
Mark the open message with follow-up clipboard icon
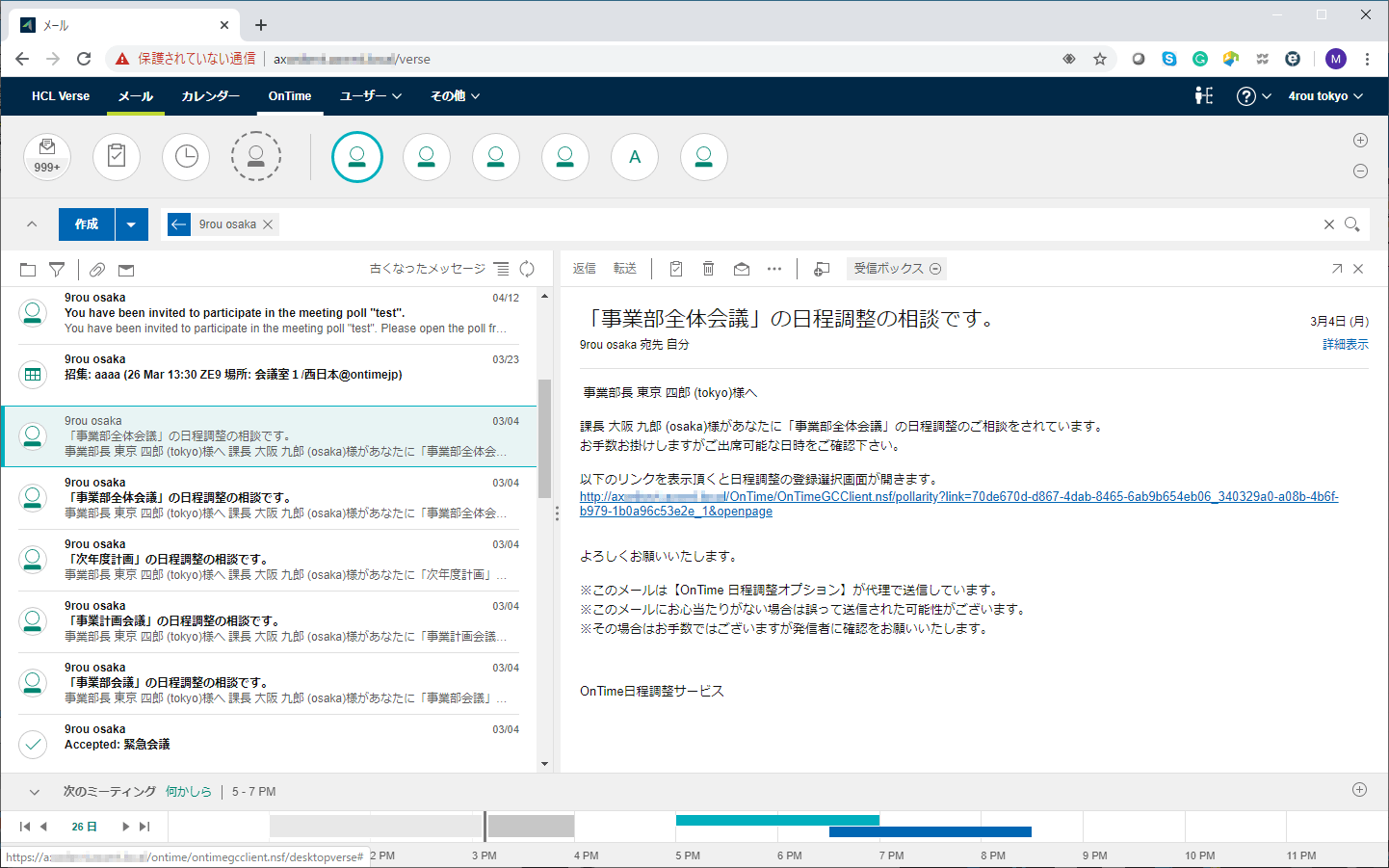(x=675, y=269)
